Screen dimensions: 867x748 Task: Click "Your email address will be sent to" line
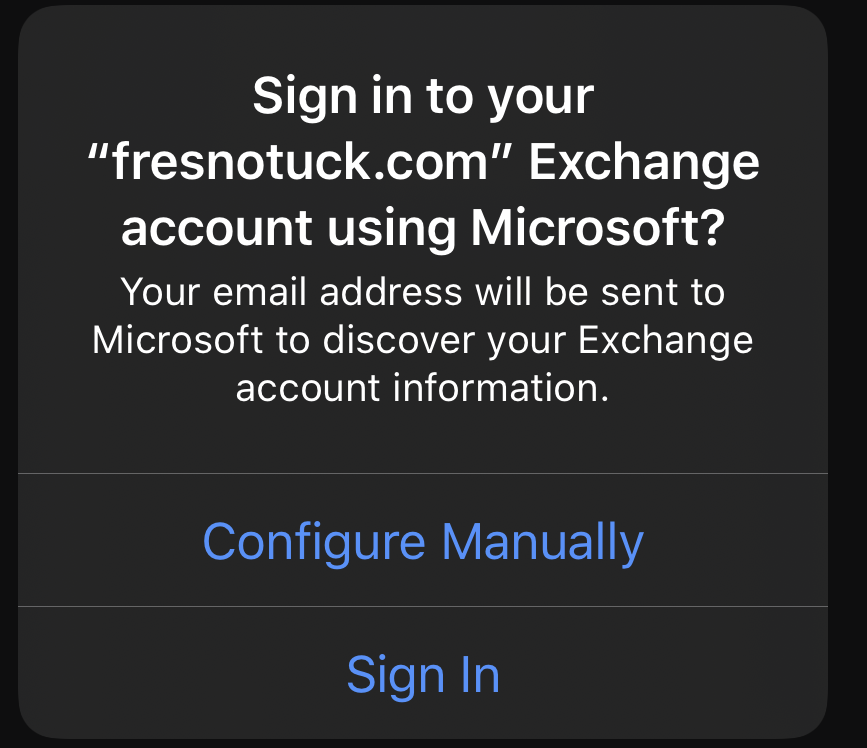point(423,292)
